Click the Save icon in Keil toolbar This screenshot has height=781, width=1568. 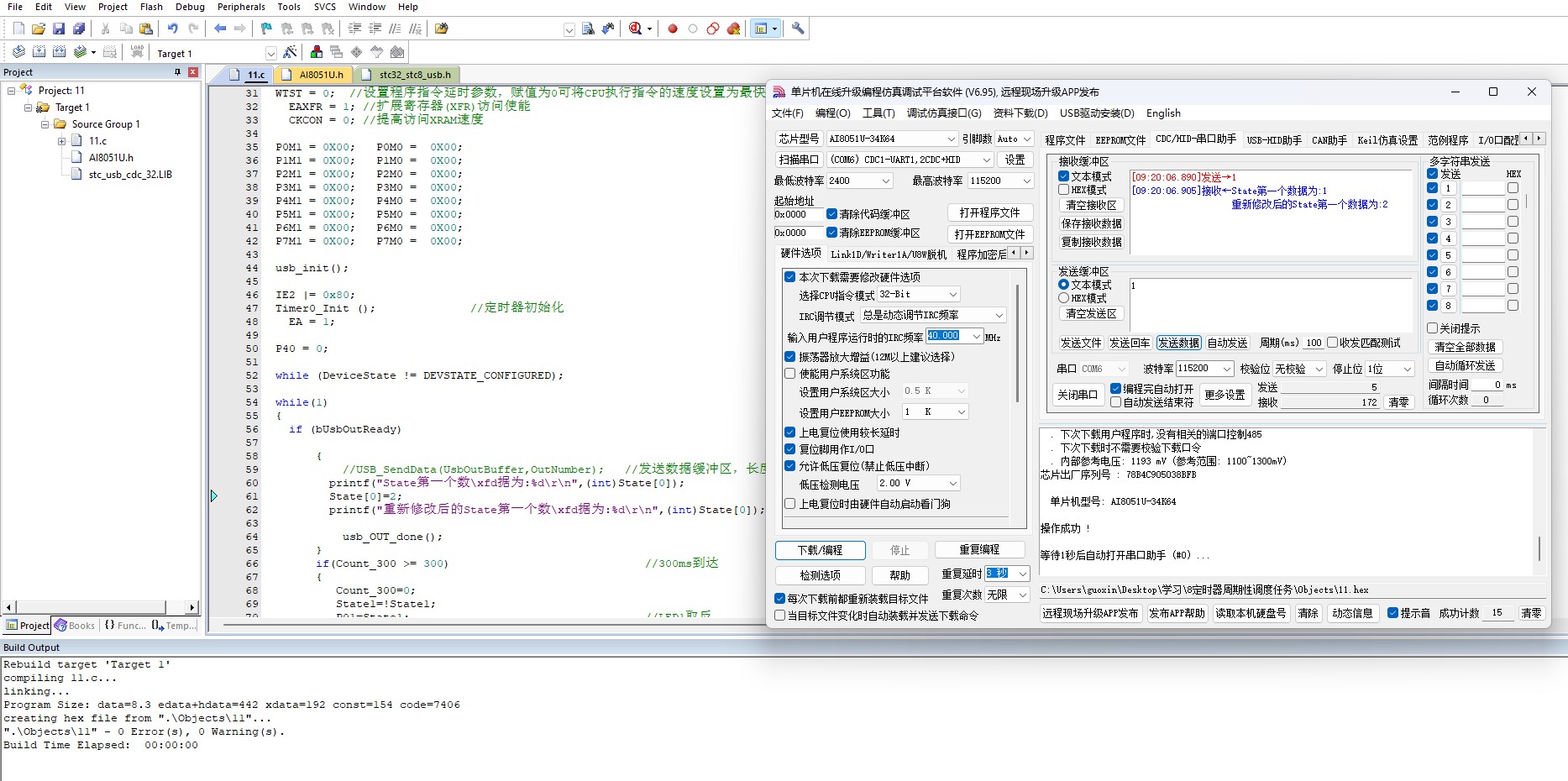point(59,29)
